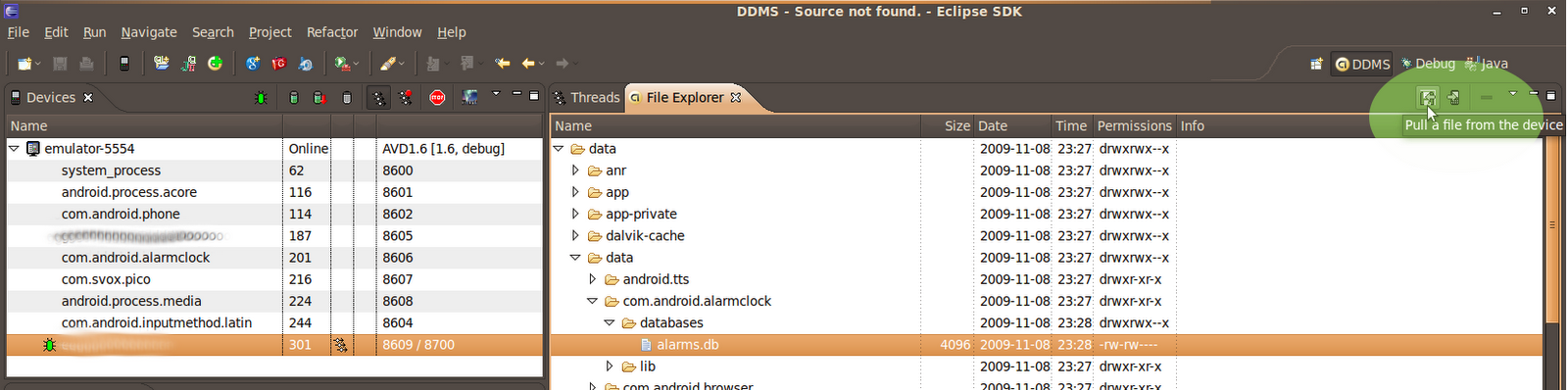1568x390 pixels.
Task: Click the blue Google plus toolbar icon
Action: 253,64
